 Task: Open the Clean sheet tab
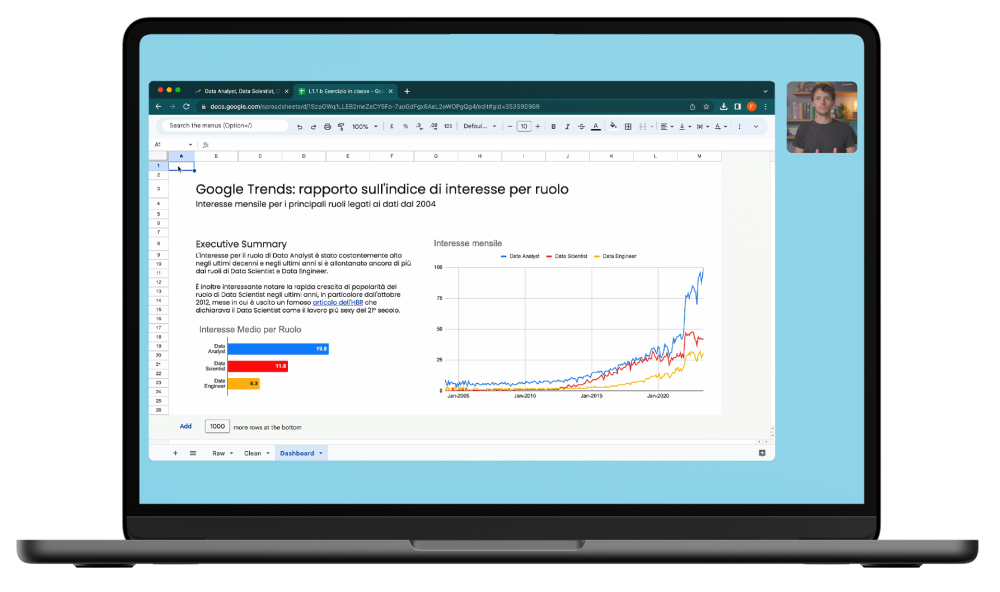click(x=252, y=452)
